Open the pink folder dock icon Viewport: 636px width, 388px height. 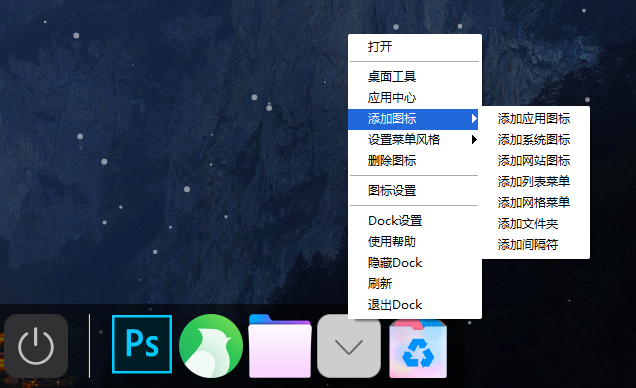coord(280,346)
